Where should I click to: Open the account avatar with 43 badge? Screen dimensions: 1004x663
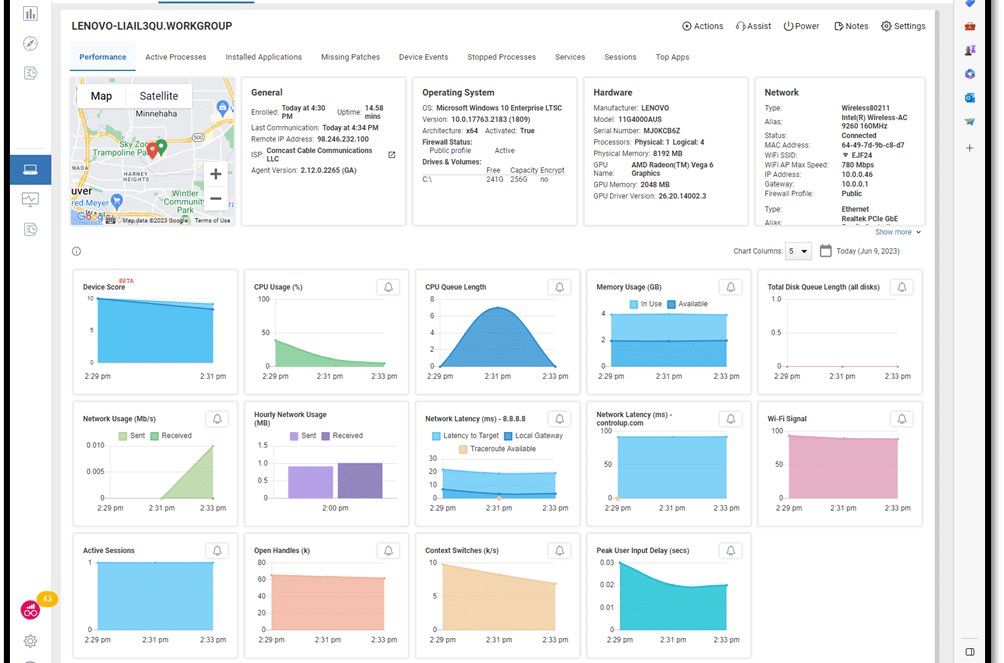pos(31,610)
